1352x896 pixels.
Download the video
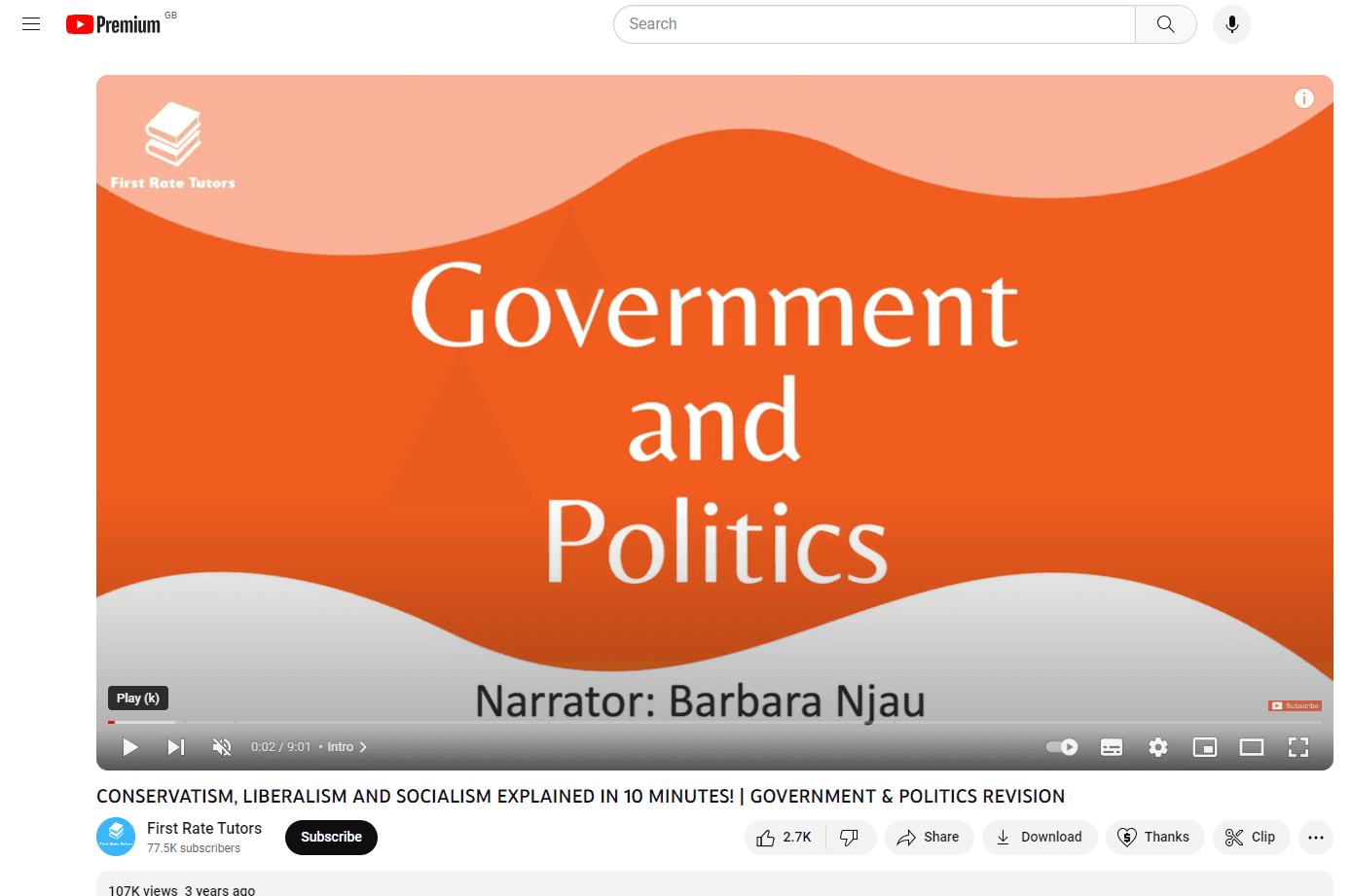tap(1040, 838)
